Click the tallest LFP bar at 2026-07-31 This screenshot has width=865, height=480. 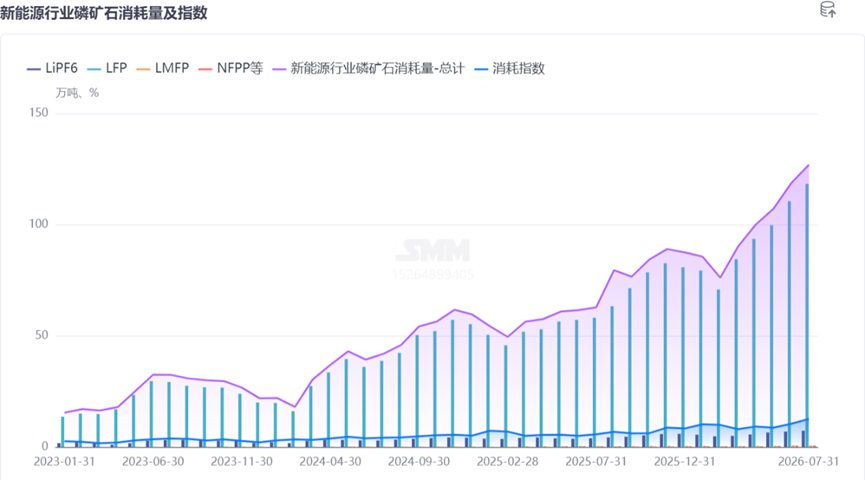tap(807, 315)
